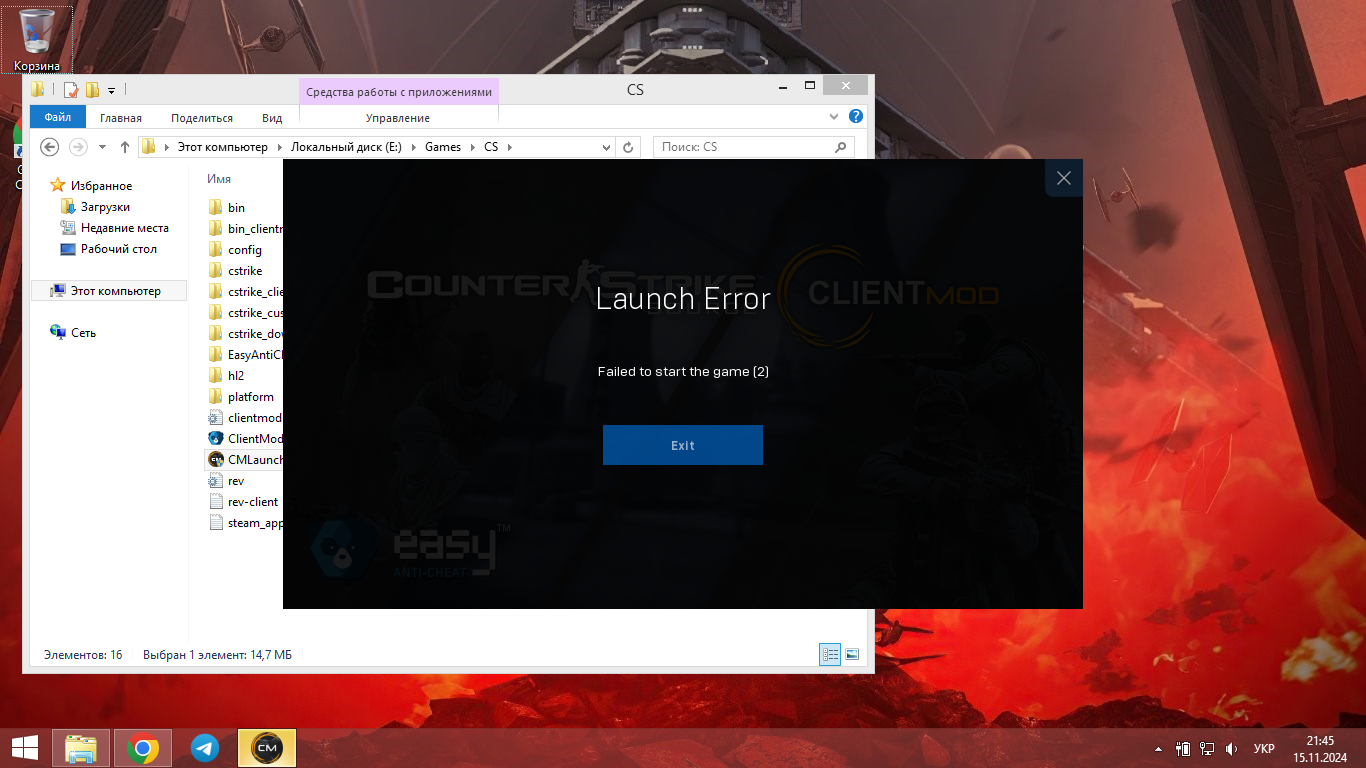Viewport: 1366px width, 768px height.
Task: Click Локальный диск (E:) breadcrumb
Action: coord(346,147)
